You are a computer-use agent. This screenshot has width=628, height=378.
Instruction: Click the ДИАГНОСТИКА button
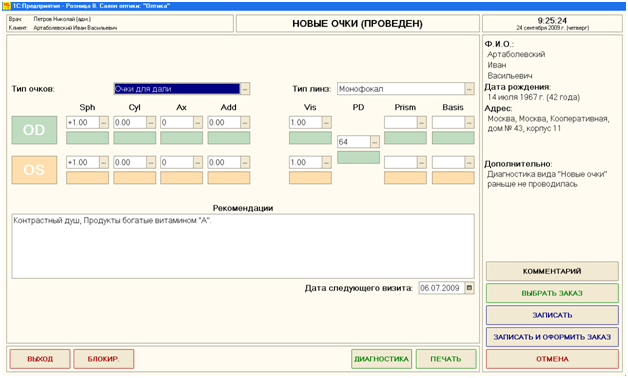(381, 359)
